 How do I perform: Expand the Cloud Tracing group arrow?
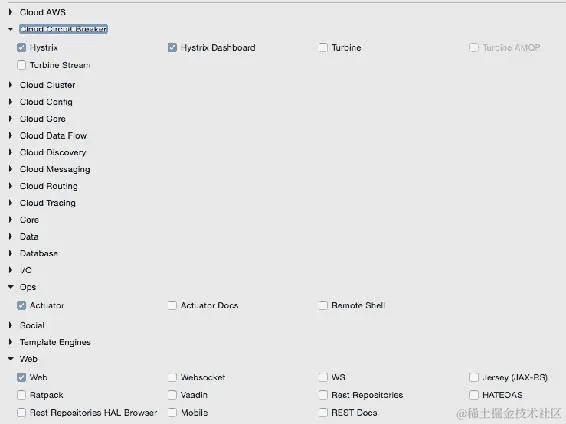tap(10, 203)
